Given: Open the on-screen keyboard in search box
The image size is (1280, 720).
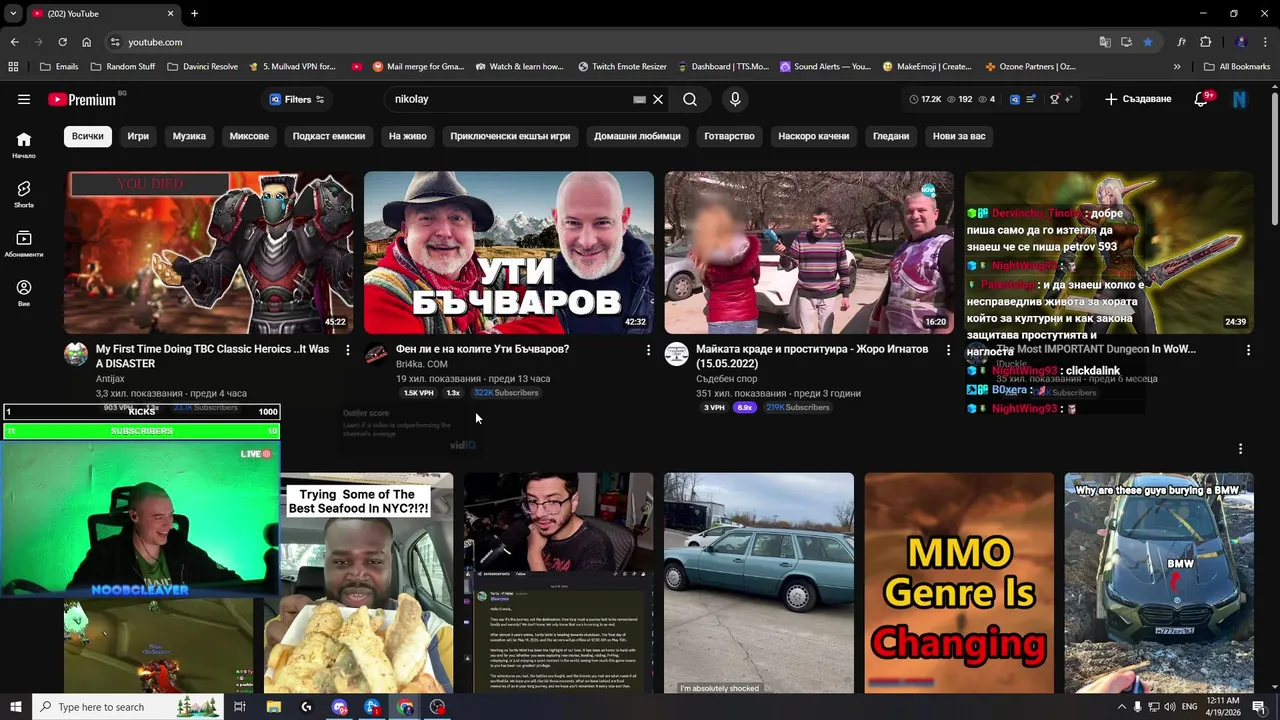Looking at the screenshot, I should (640, 99).
